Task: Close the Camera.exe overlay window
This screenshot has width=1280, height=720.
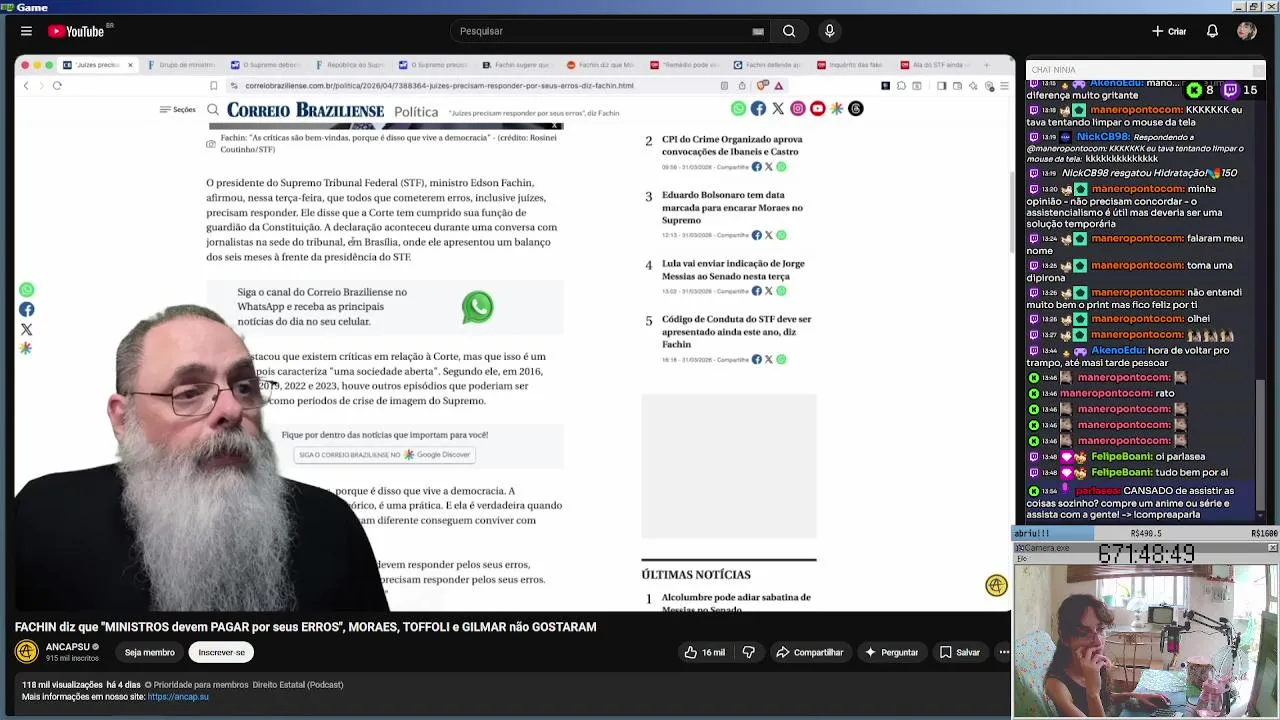Action: tap(1272, 548)
